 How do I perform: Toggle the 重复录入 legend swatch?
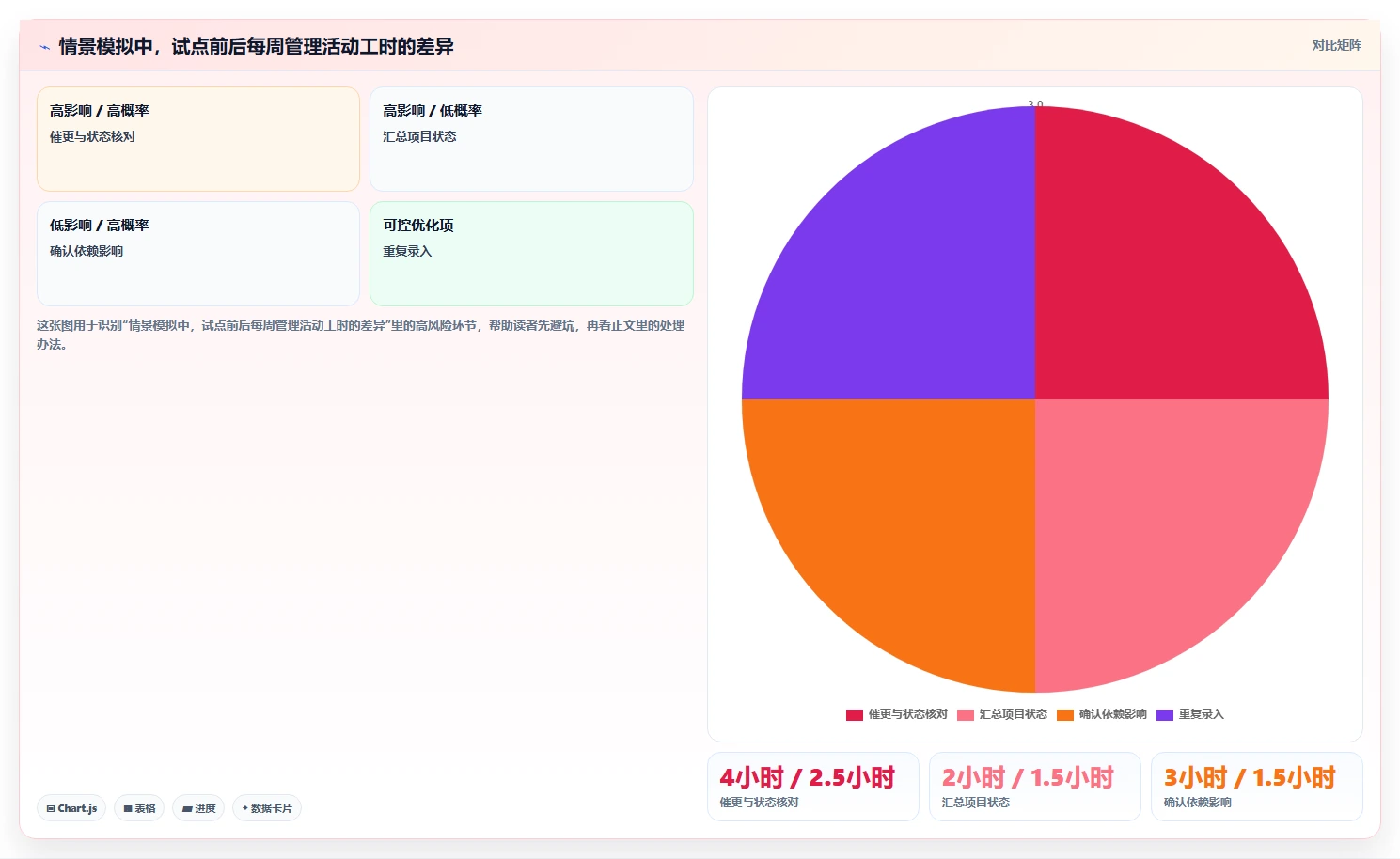(1164, 714)
